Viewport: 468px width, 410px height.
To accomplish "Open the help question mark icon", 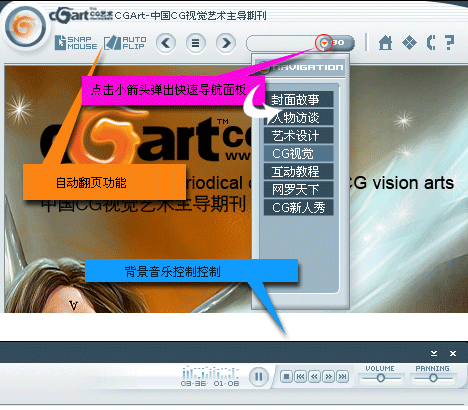I will [449, 43].
